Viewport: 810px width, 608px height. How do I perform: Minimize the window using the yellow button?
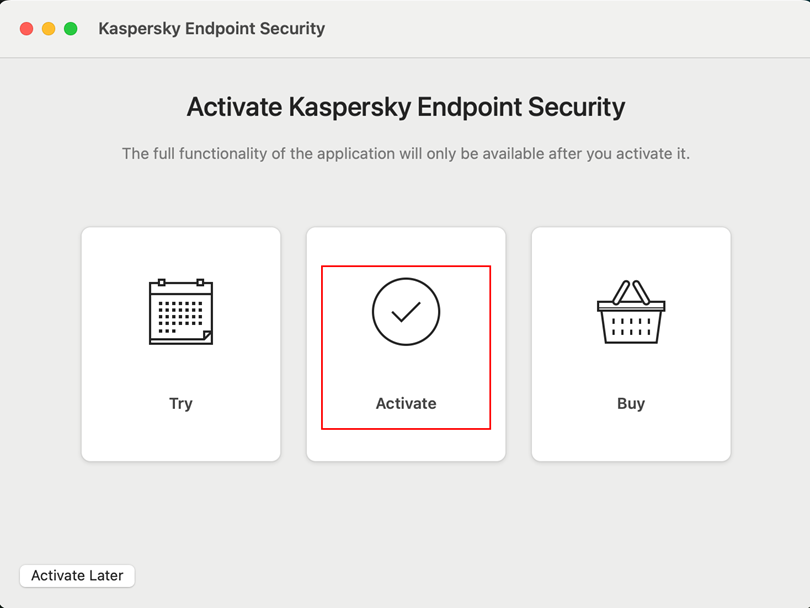49,29
